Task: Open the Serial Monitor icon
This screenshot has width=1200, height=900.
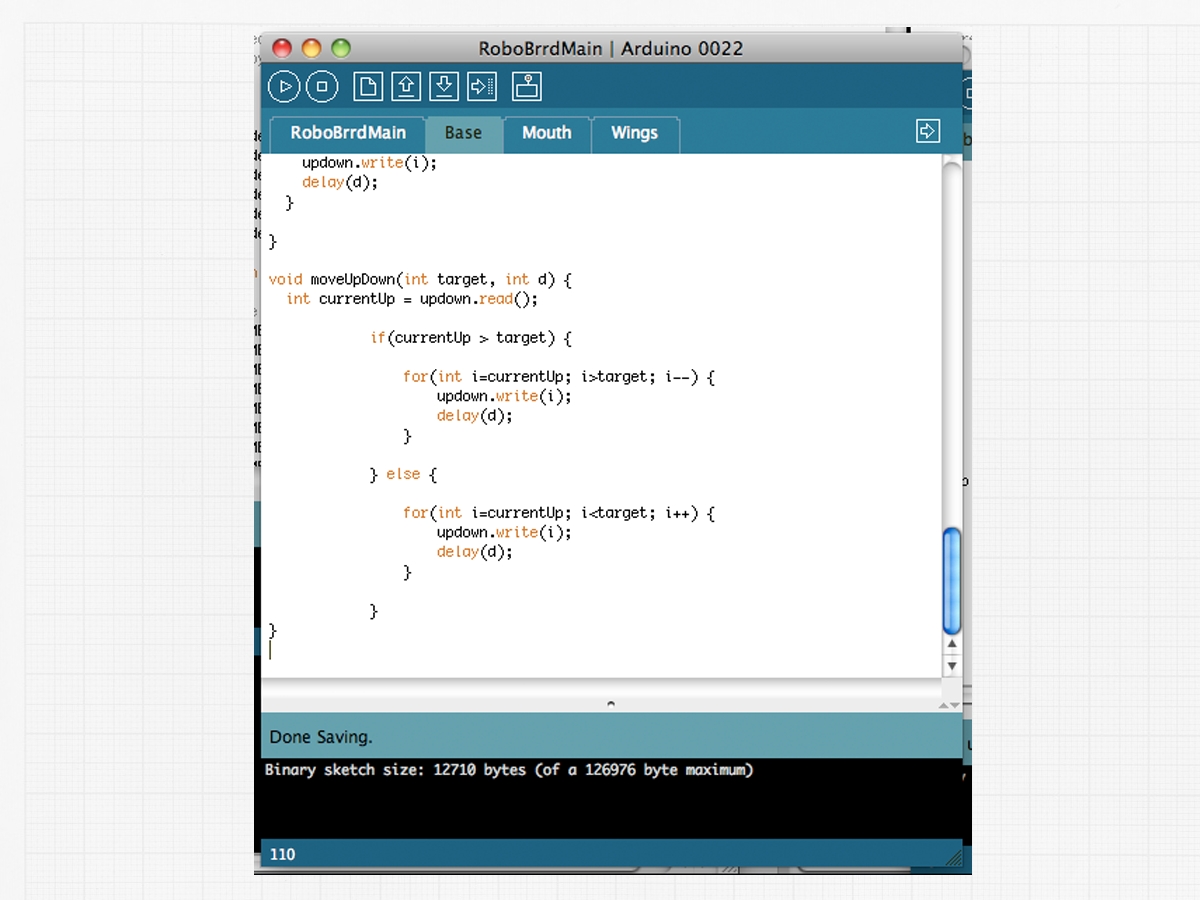Action: [x=527, y=87]
